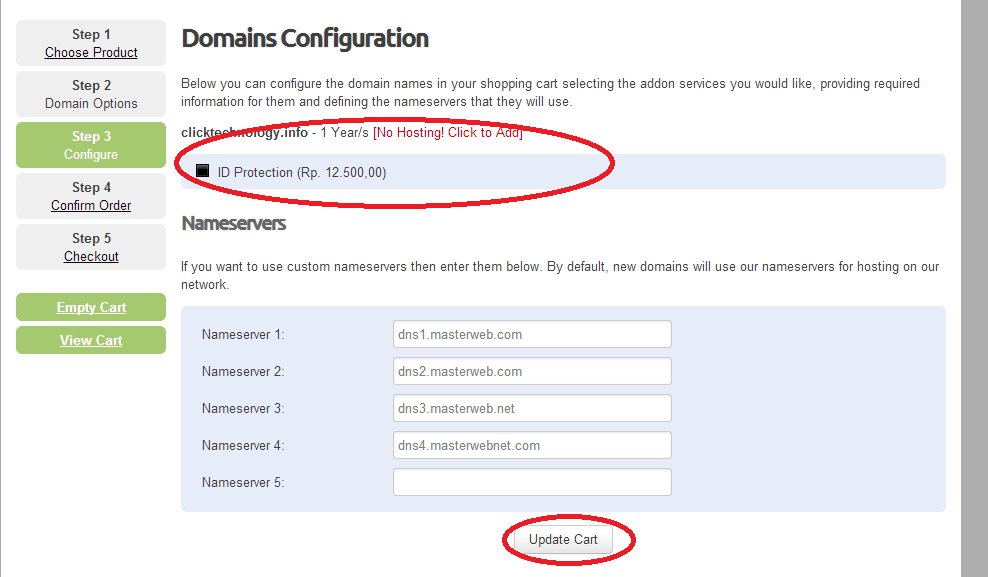Viewport: 988px width, 577px height.
Task: Tick the ID Protection checkbox
Action: pos(202,171)
